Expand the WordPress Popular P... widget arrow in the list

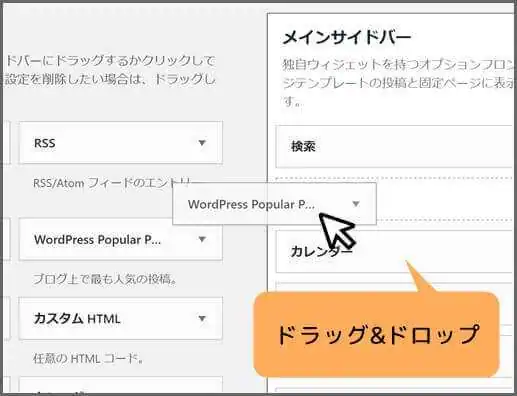coord(202,239)
